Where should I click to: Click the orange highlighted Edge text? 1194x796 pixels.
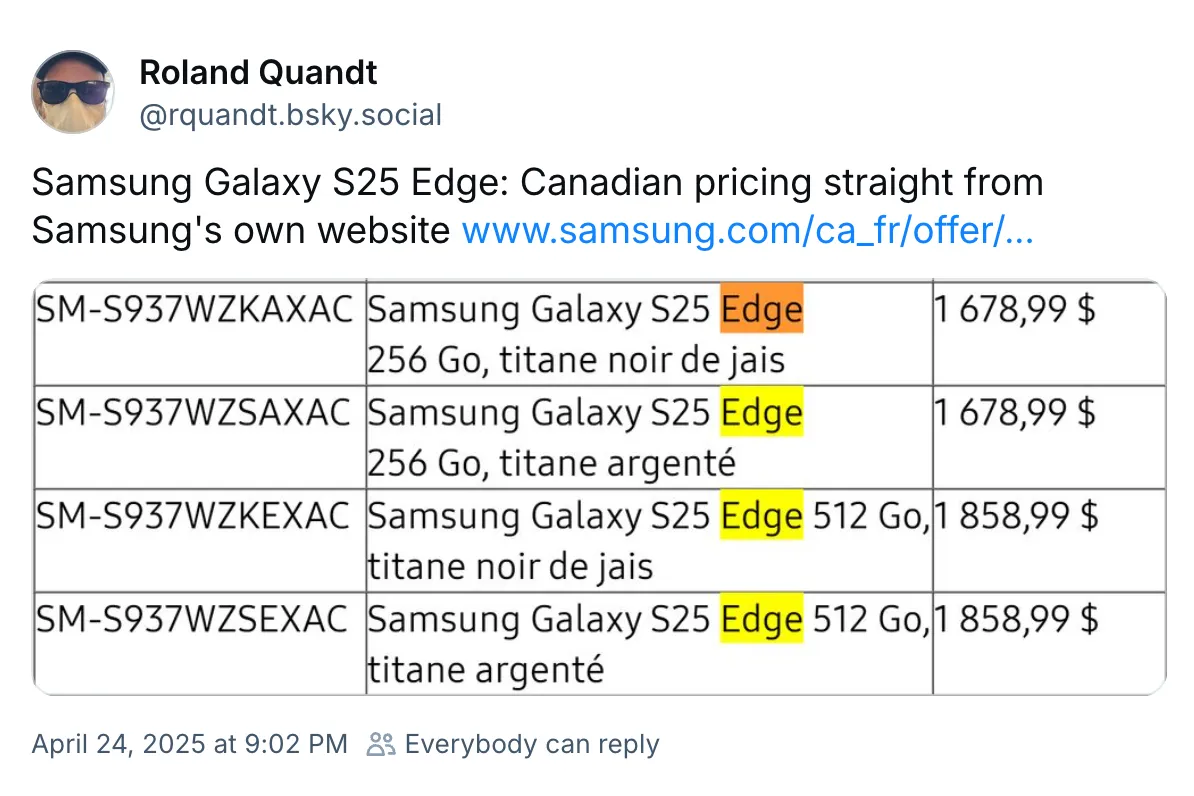[x=761, y=309]
